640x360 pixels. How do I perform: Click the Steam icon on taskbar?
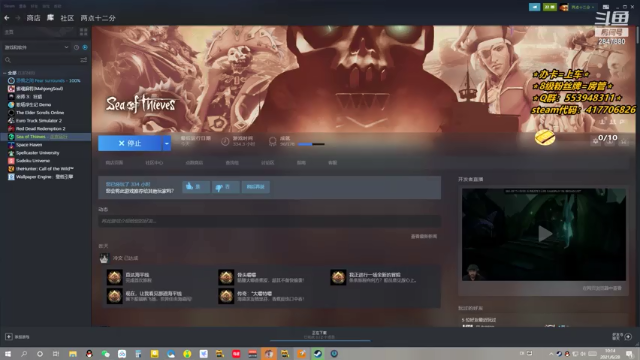coord(318,354)
